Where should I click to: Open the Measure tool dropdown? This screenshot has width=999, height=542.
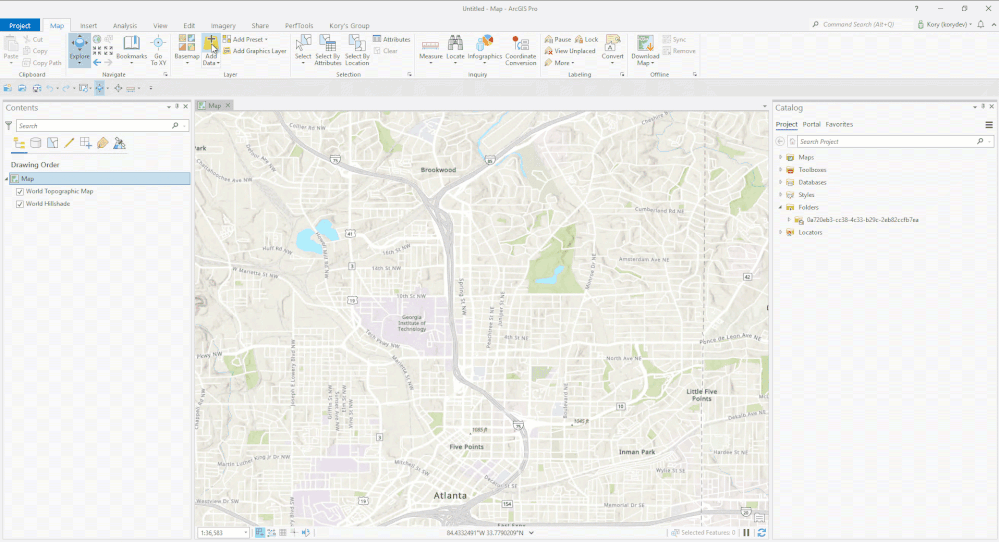tap(431, 63)
